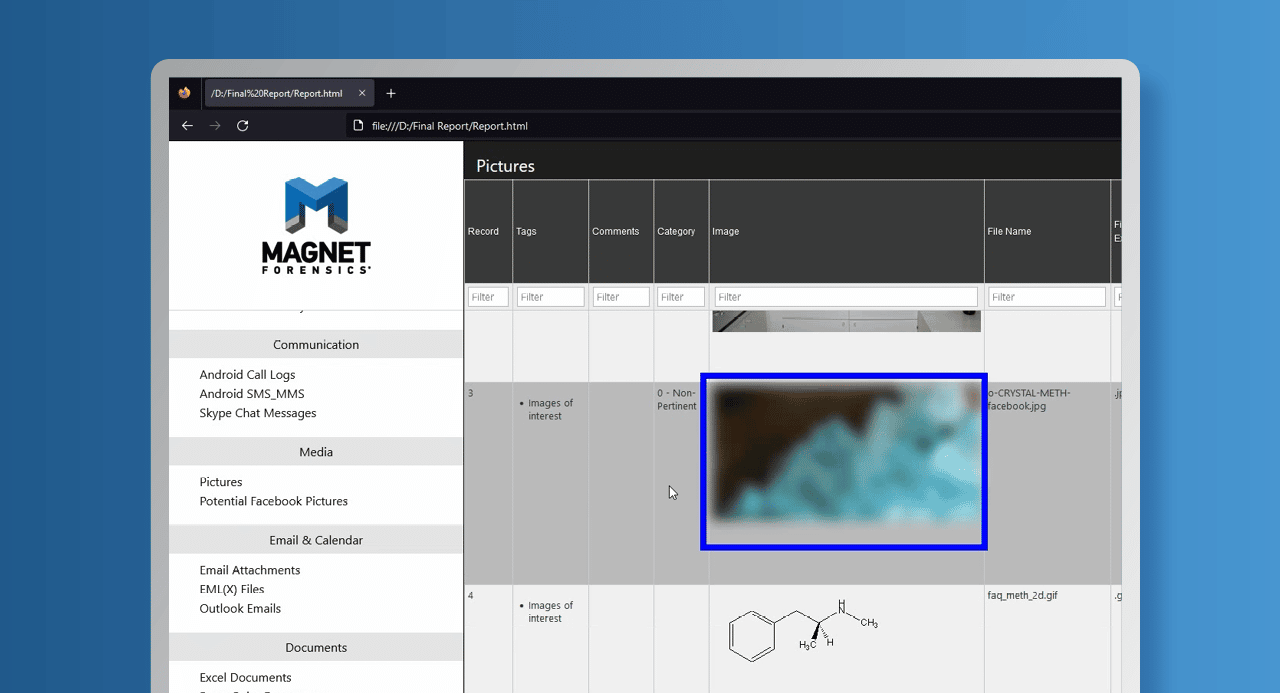Screen dimensions: 1280x693
Task: Click the blurred crystal meth thumbnail
Action: (844, 461)
